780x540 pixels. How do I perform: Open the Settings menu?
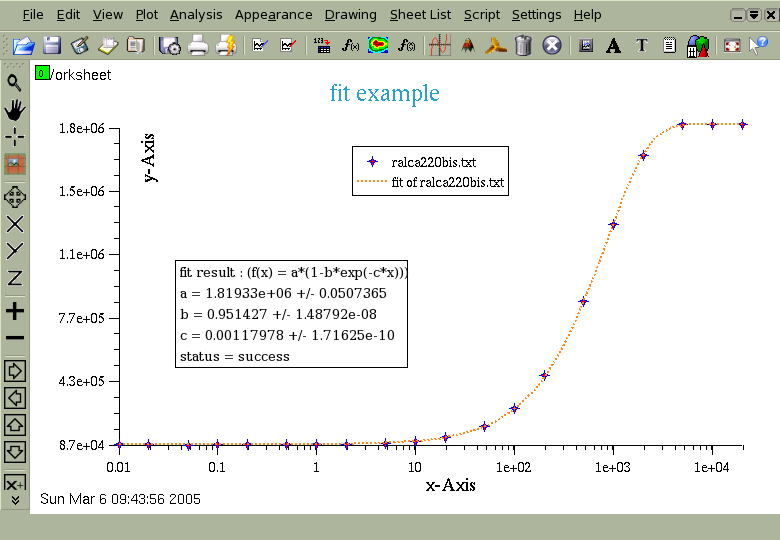[x=536, y=15]
